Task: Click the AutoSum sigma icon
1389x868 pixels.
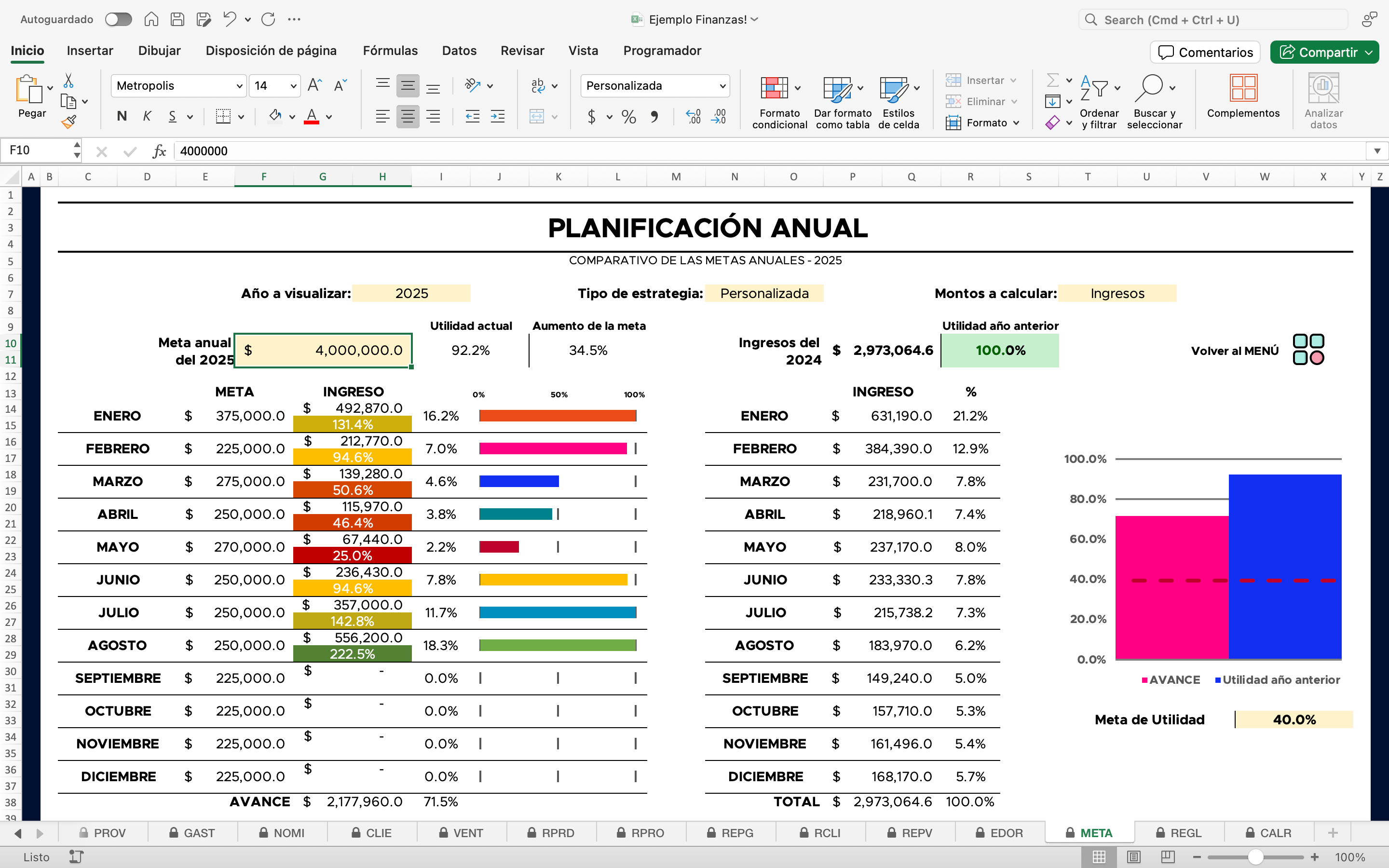Action: tap(1053, 81)
